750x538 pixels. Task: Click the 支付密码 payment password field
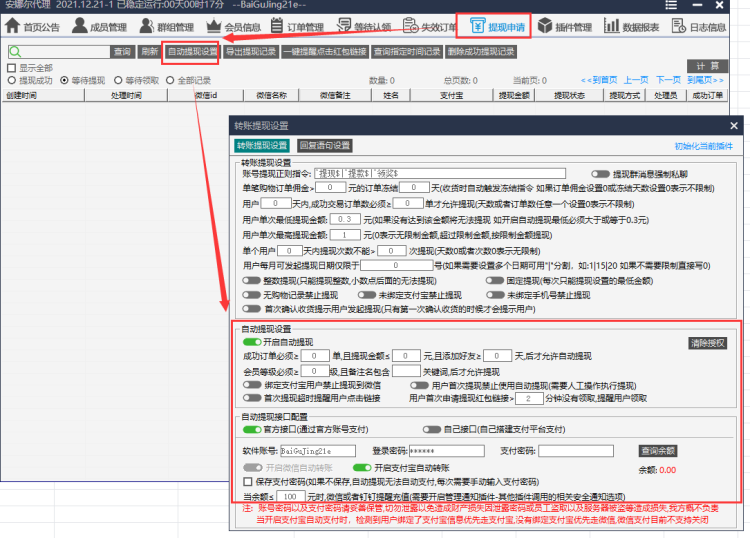pyautogui.click(x=580, y=451)
